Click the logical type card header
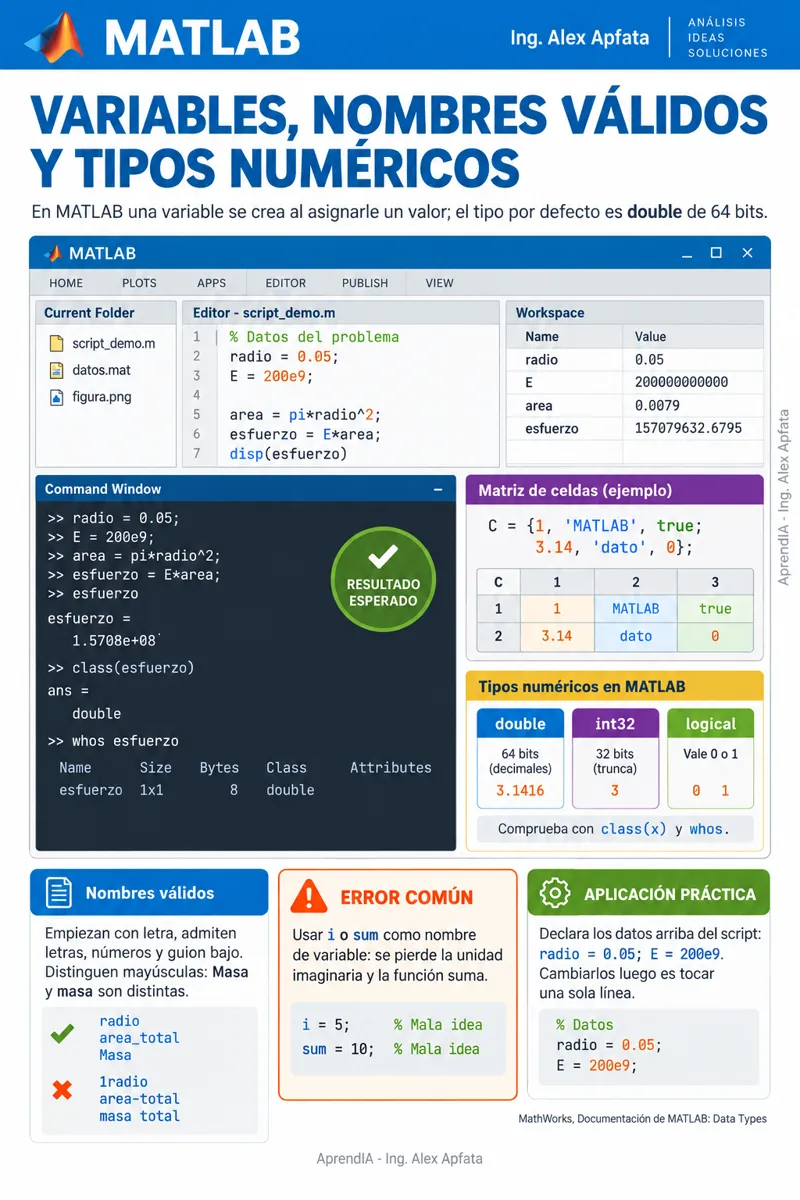The width and height of the screenshot is (800, 1200). (710, 724)
